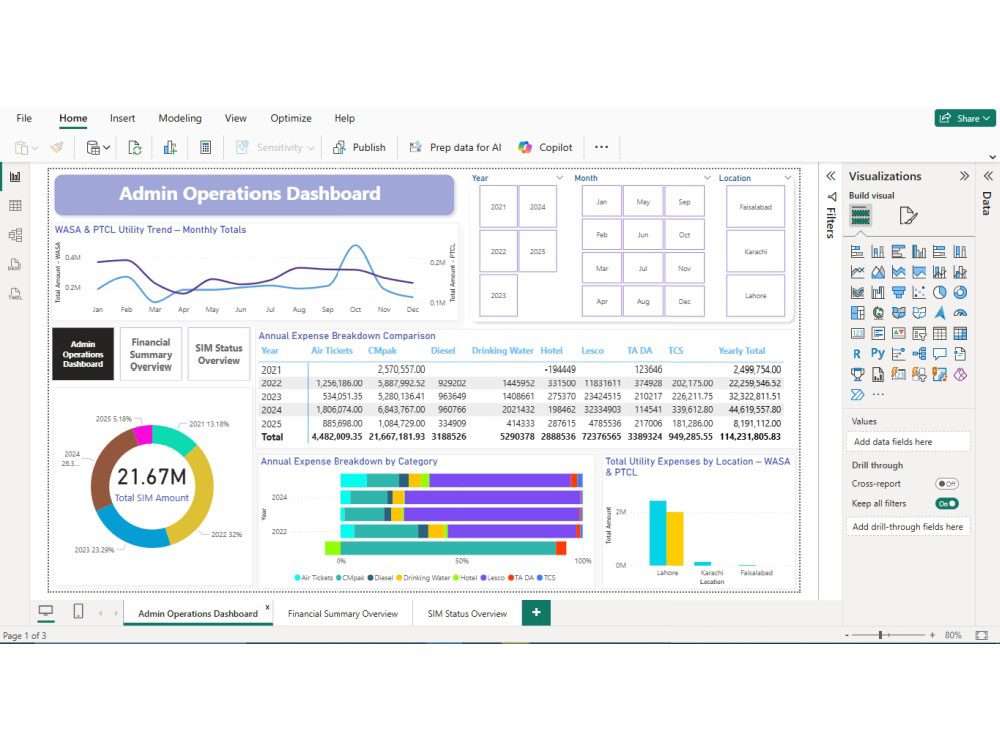Viewport: 1000px width, 750px height.
Task: Select Faisalabad in the Location slicer
Action: (756, 207)
